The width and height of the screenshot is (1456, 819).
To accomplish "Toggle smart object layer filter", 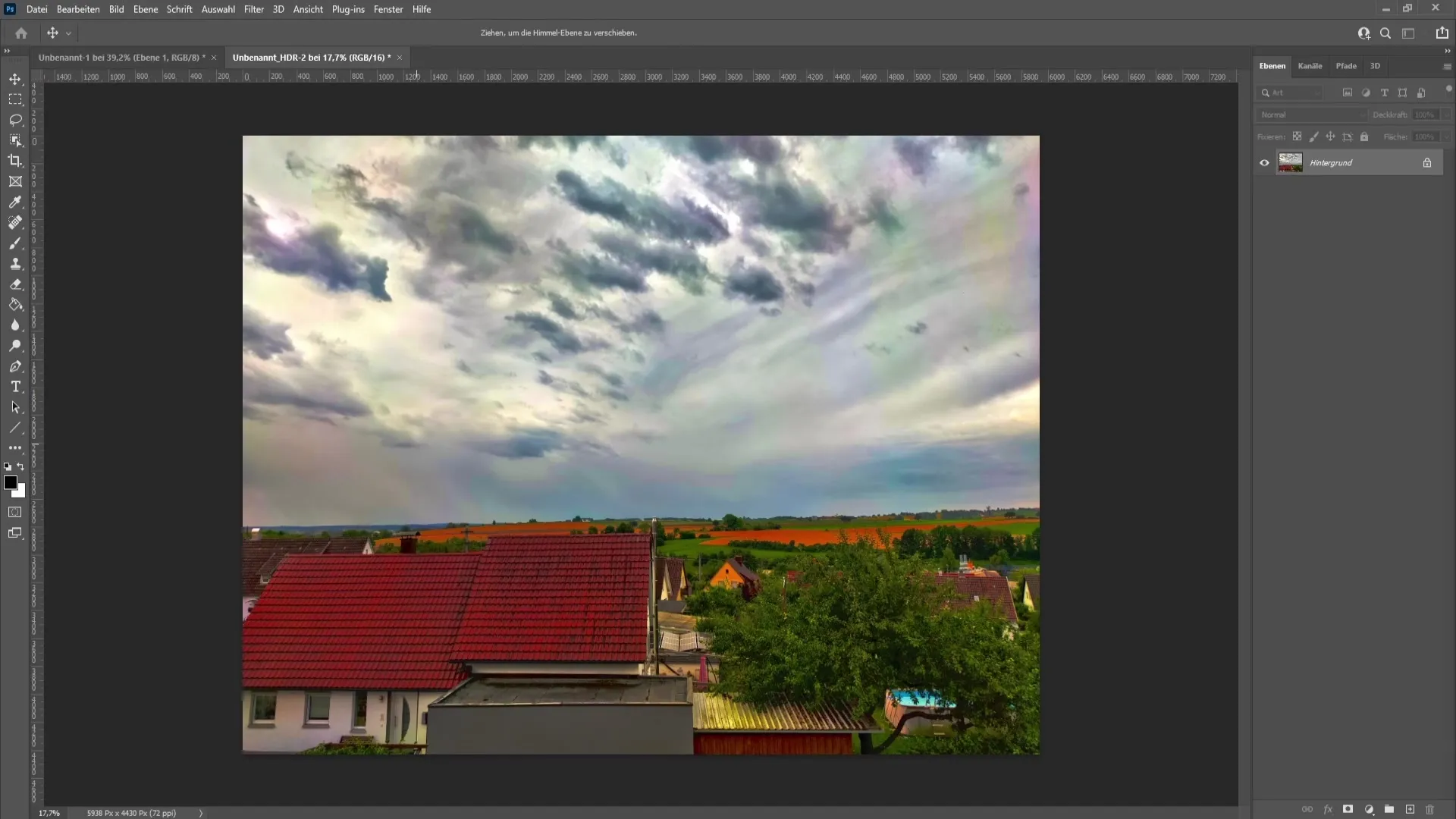I will pyautogui.click(x=1421, y=93).
